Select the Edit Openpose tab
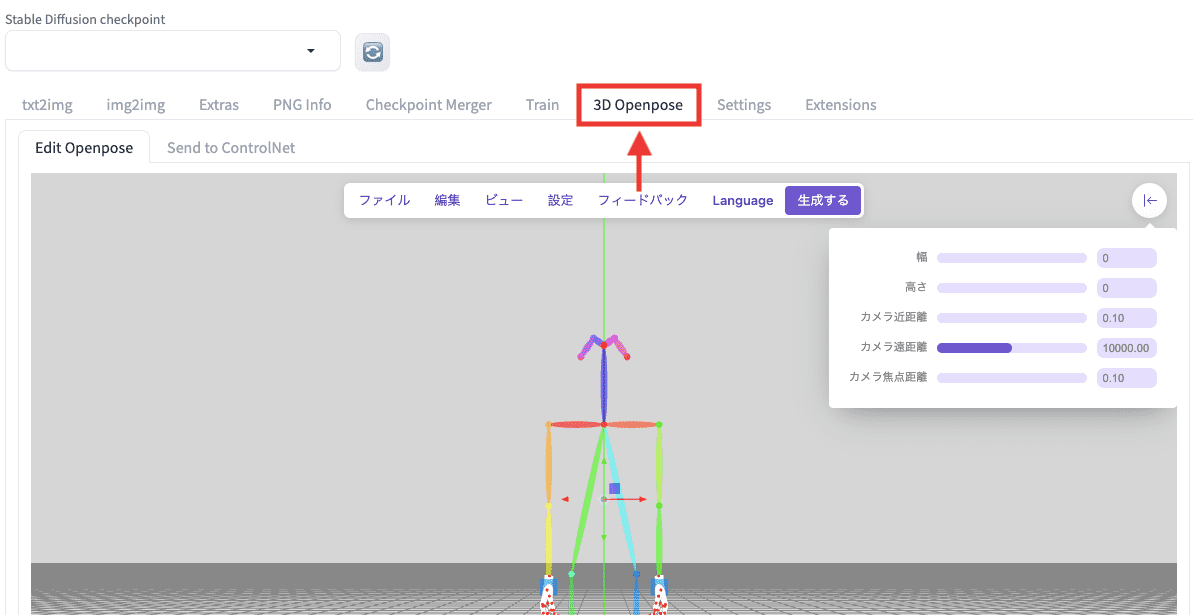The height and width of the screenshot is (615, 1193). pos(84,147)
